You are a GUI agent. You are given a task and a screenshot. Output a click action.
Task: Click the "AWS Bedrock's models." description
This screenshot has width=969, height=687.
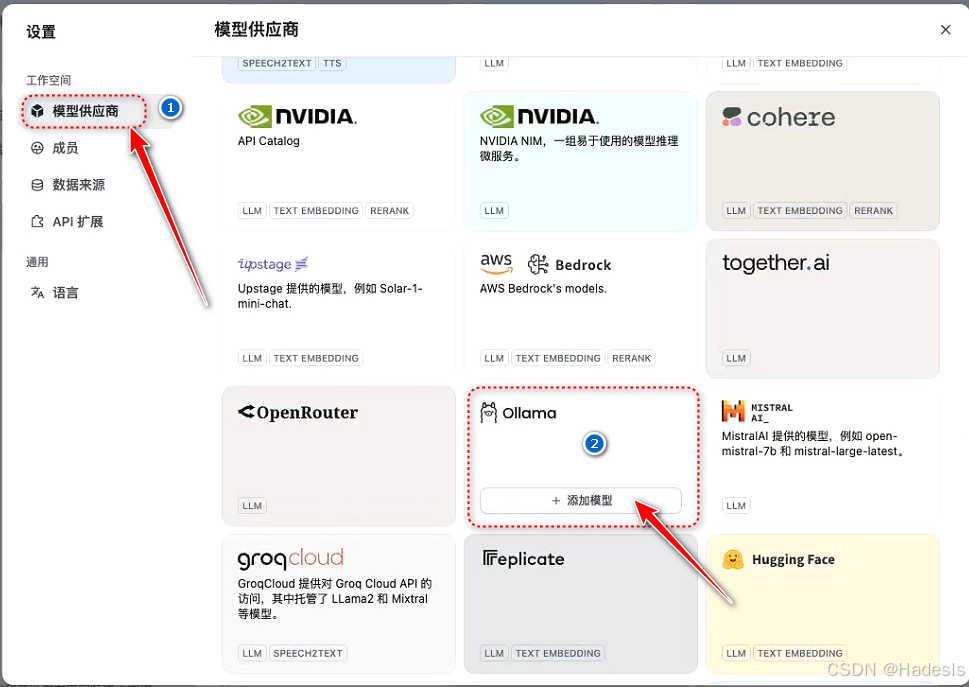tap(543, 289)
